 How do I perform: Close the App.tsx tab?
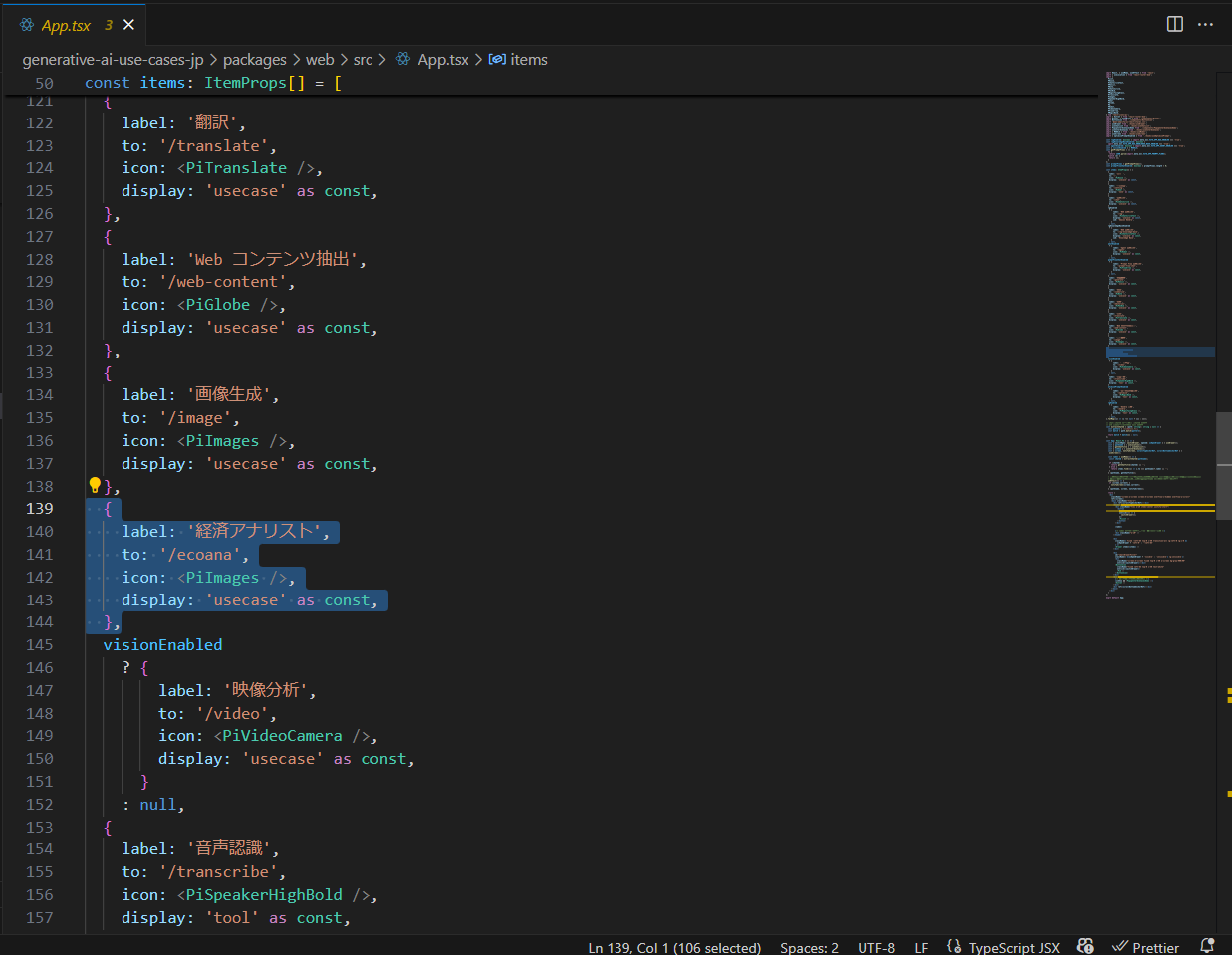[128, 25]
